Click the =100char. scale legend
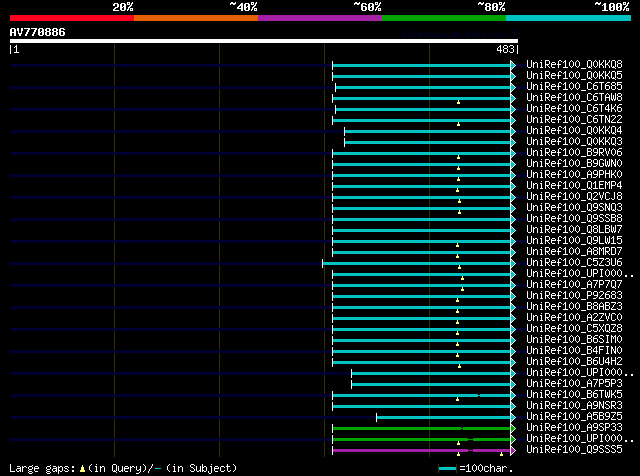 (x=476, y=468)
